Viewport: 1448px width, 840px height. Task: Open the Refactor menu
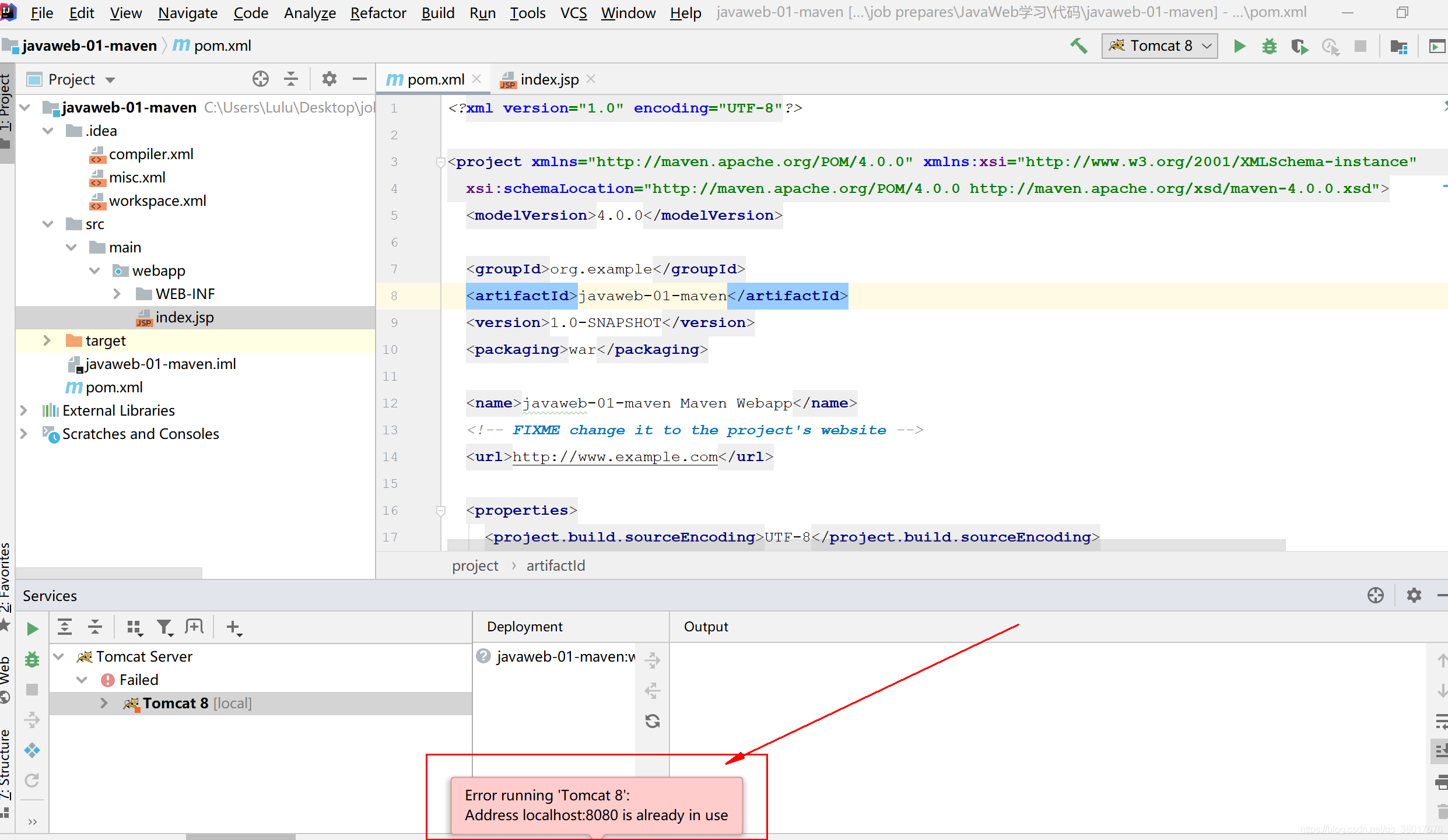(x=378, y=13)
